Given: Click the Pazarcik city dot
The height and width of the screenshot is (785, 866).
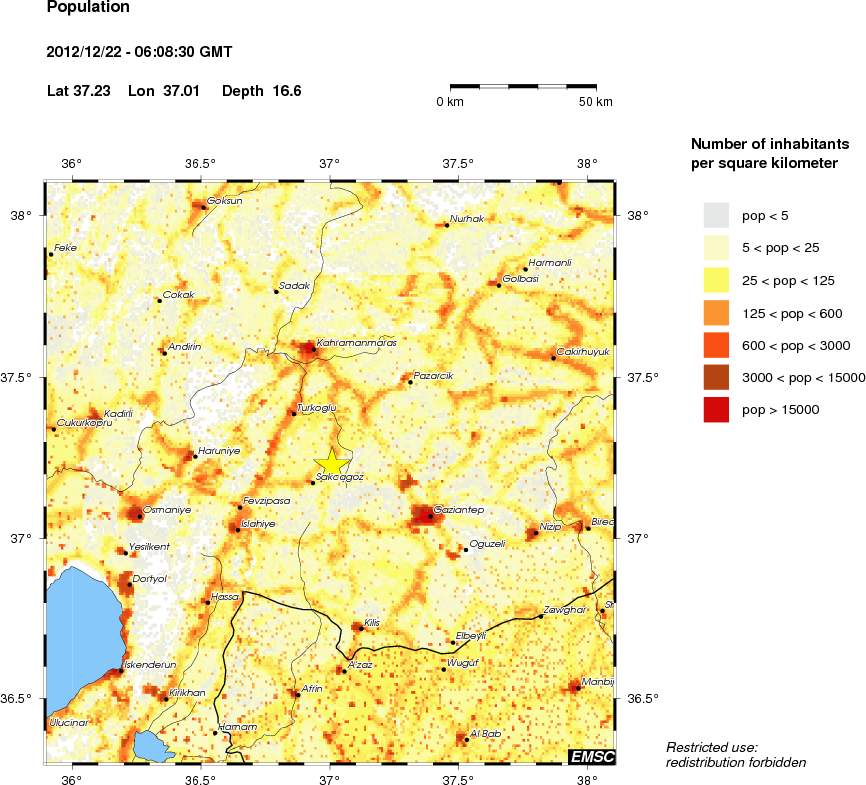Looking at the screenshot, I should tap(410, 382).
